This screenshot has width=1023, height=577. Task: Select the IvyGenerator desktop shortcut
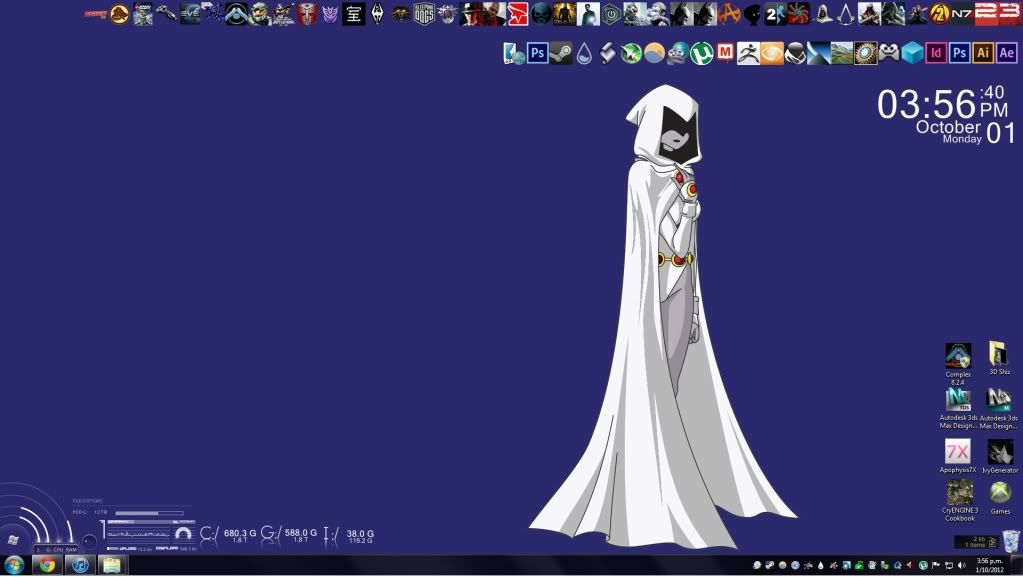point(1000,456)
